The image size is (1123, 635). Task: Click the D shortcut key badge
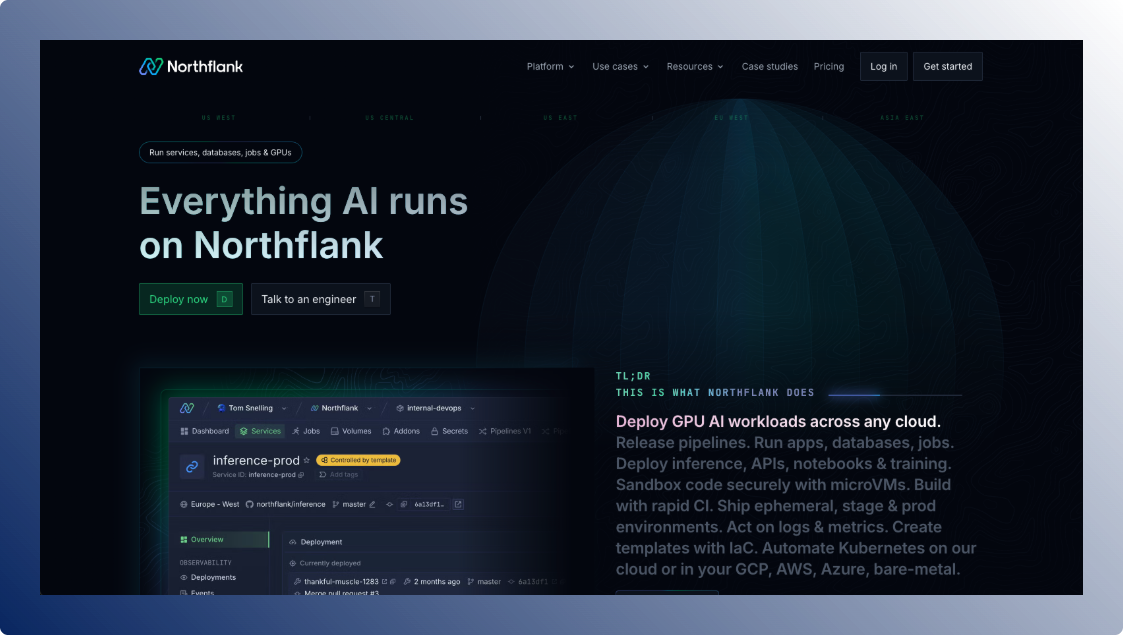click(224, 299)
